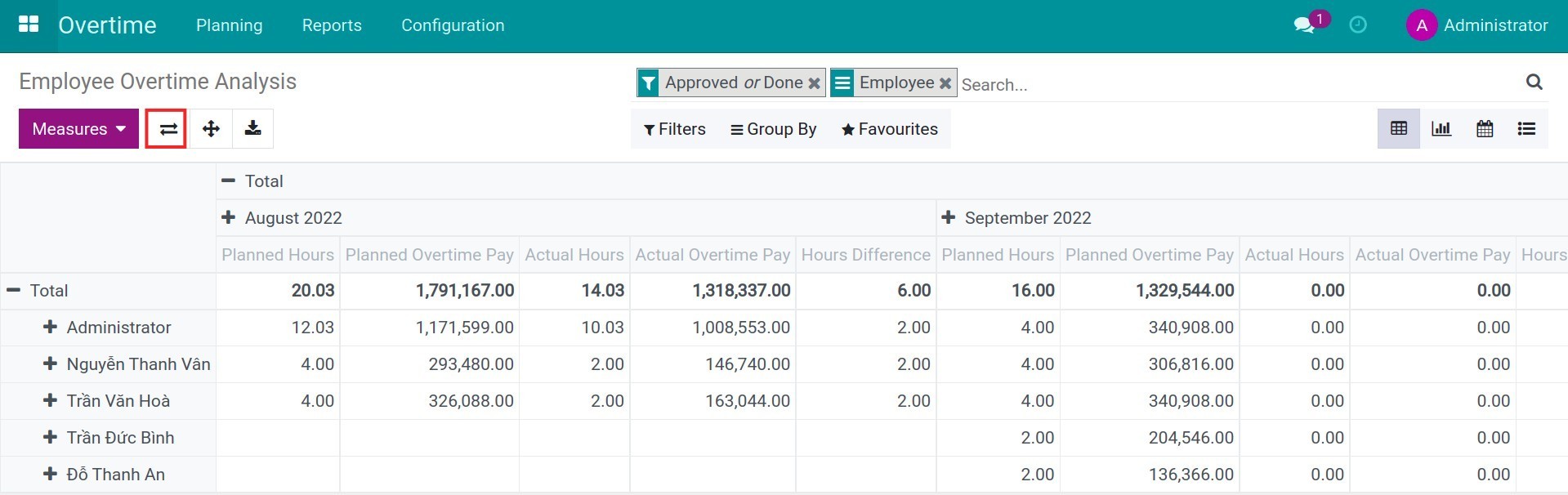The width and height of the screenshot is (1568, 495).
Task: Sort by August Actual Overtime Pay header
Action: pos(713,255)
